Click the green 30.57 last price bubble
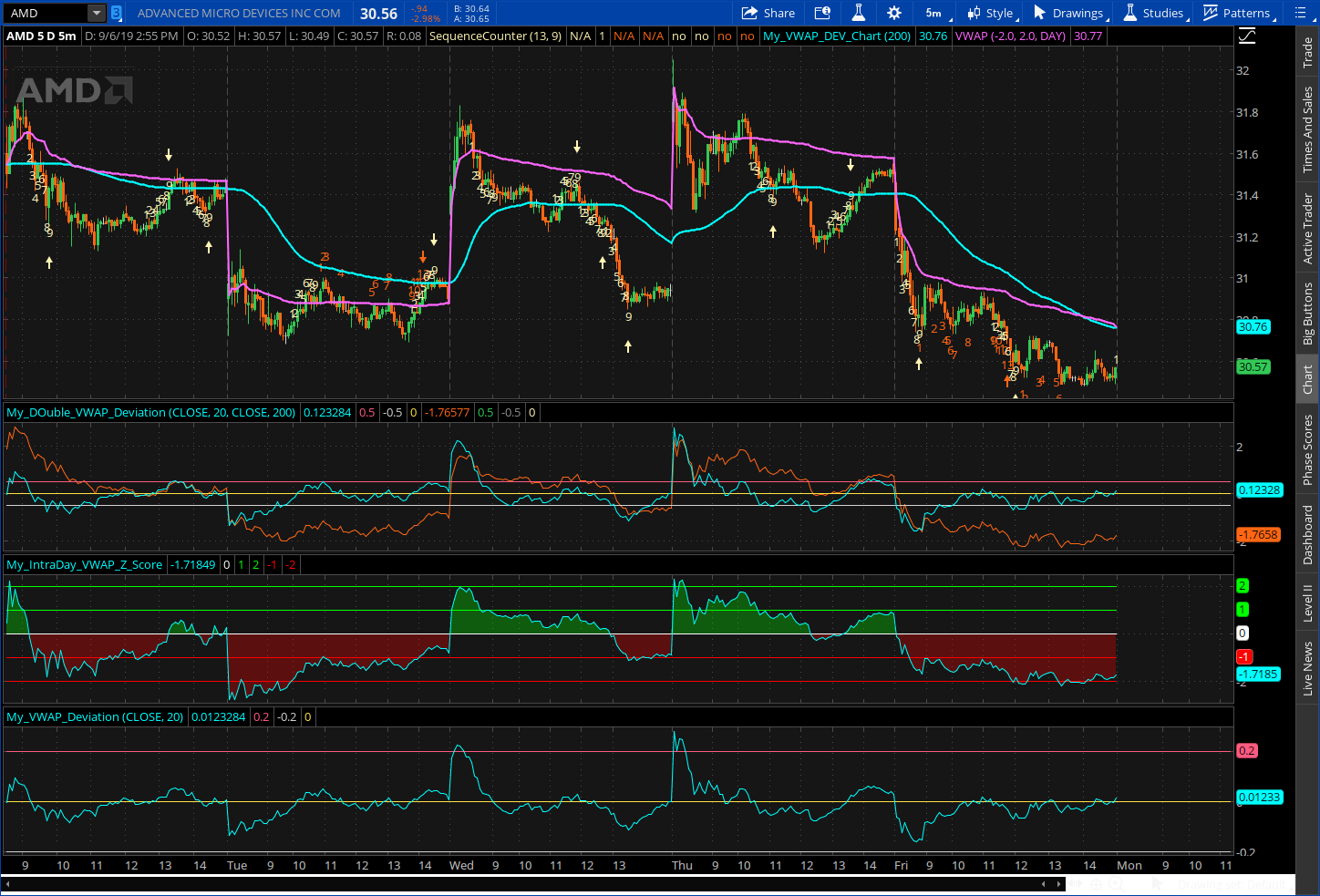Screen dimensions: 1320x896 pos(1253,366)
